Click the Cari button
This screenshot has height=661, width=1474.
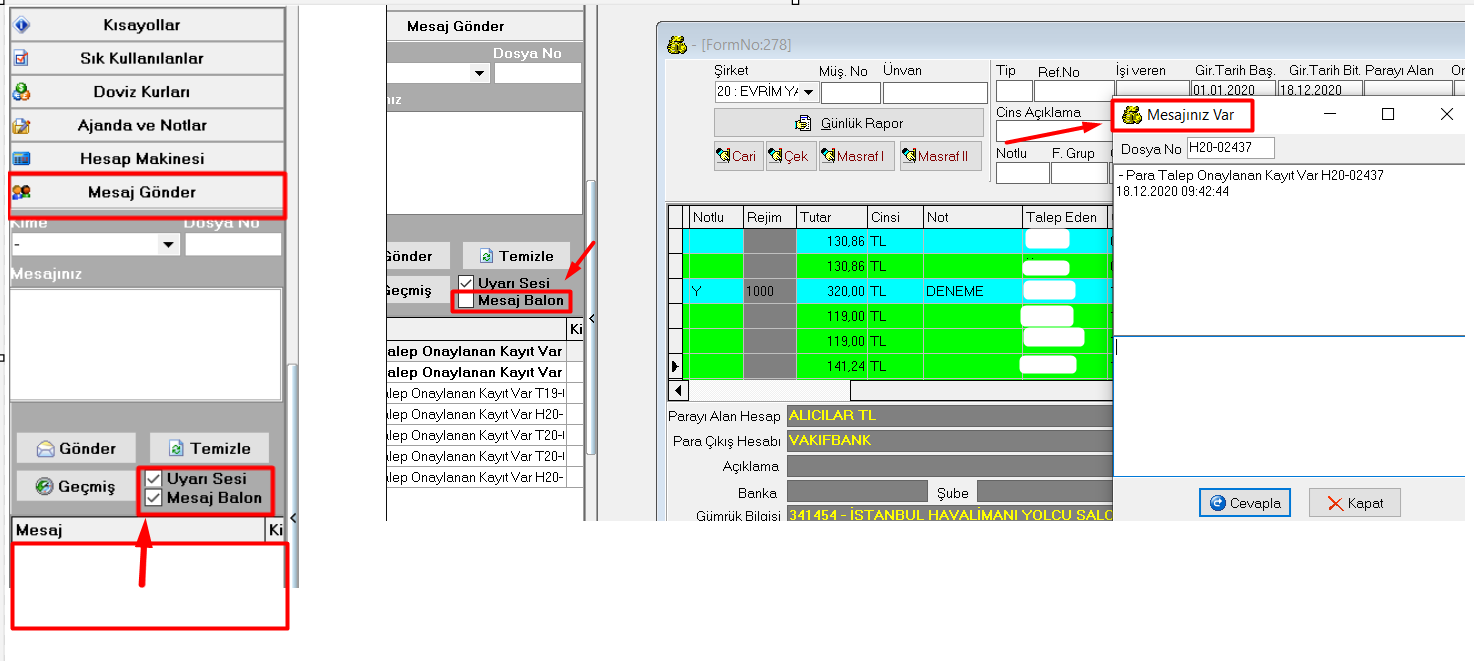click(x=738, y=157)
